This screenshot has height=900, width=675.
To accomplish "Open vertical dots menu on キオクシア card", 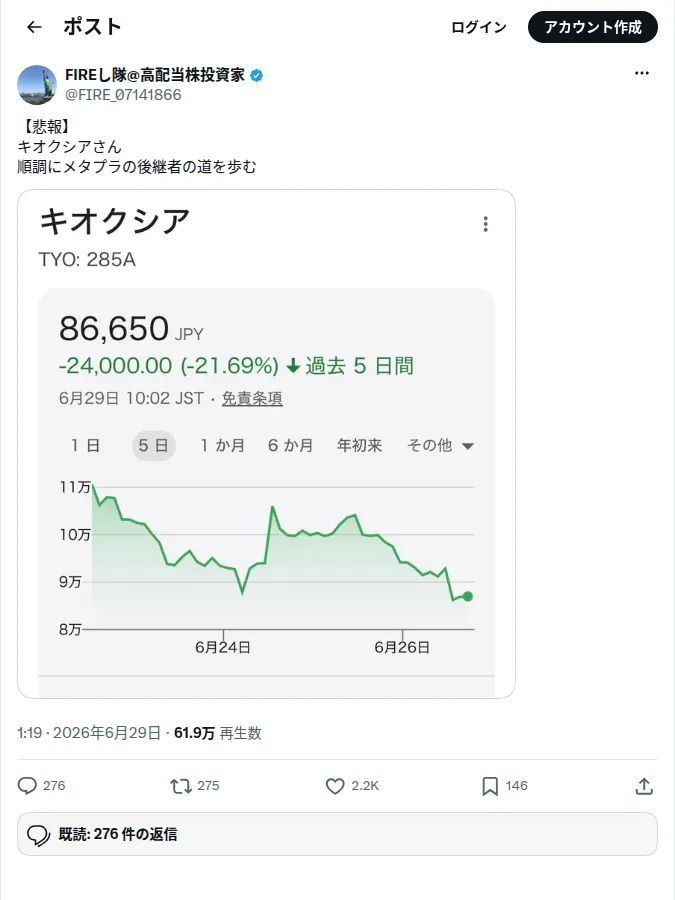I will (x=486, y=224).
